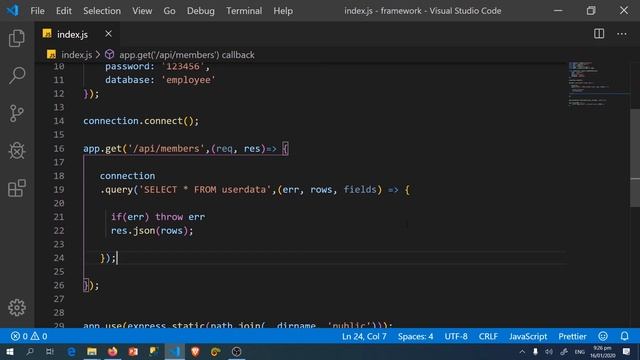Change indentation via Spaces: 4
640x360 pixels.
(x=416, y=336)
